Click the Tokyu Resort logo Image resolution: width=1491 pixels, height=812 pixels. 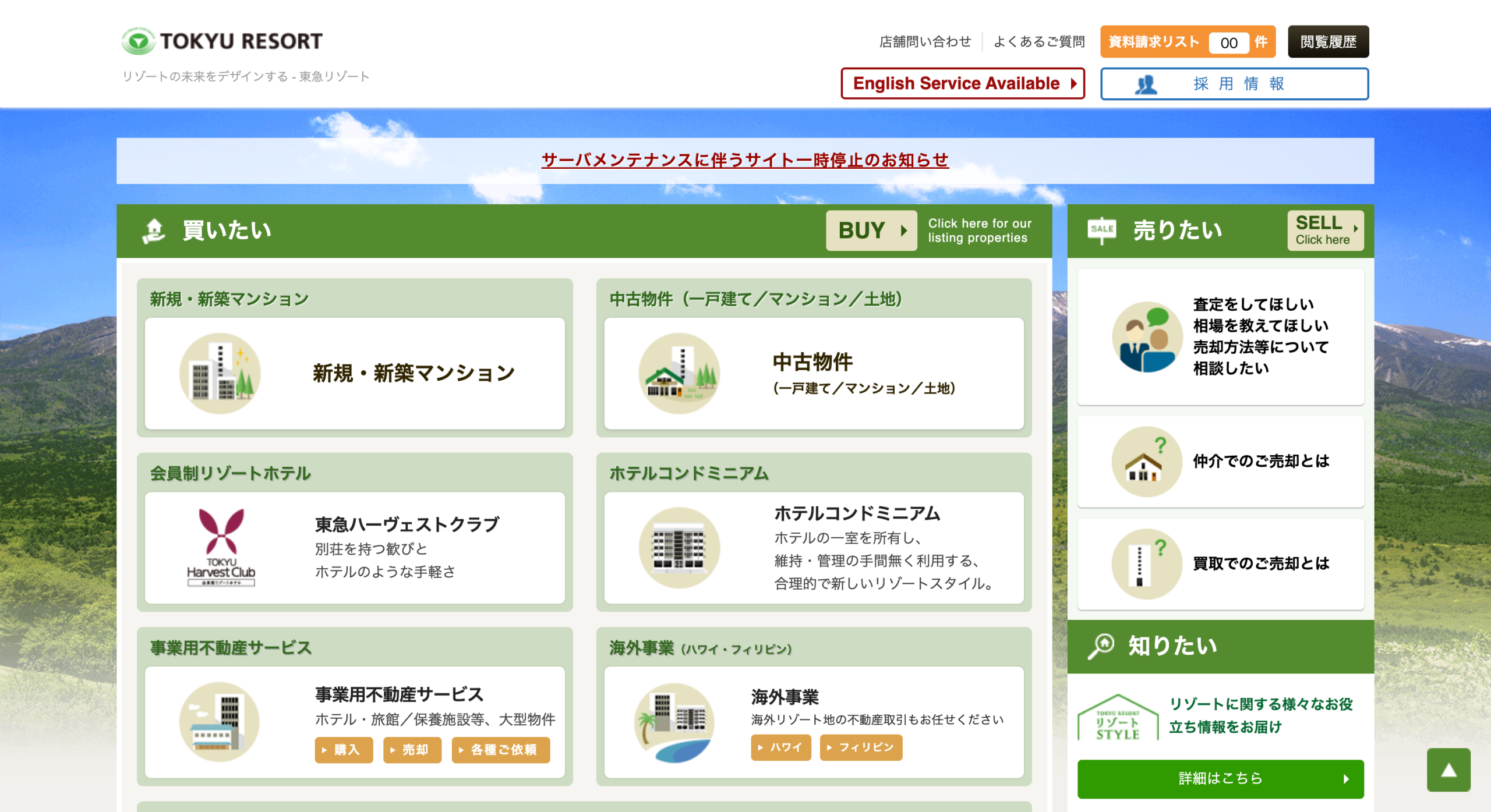click(x=222, y=41)
